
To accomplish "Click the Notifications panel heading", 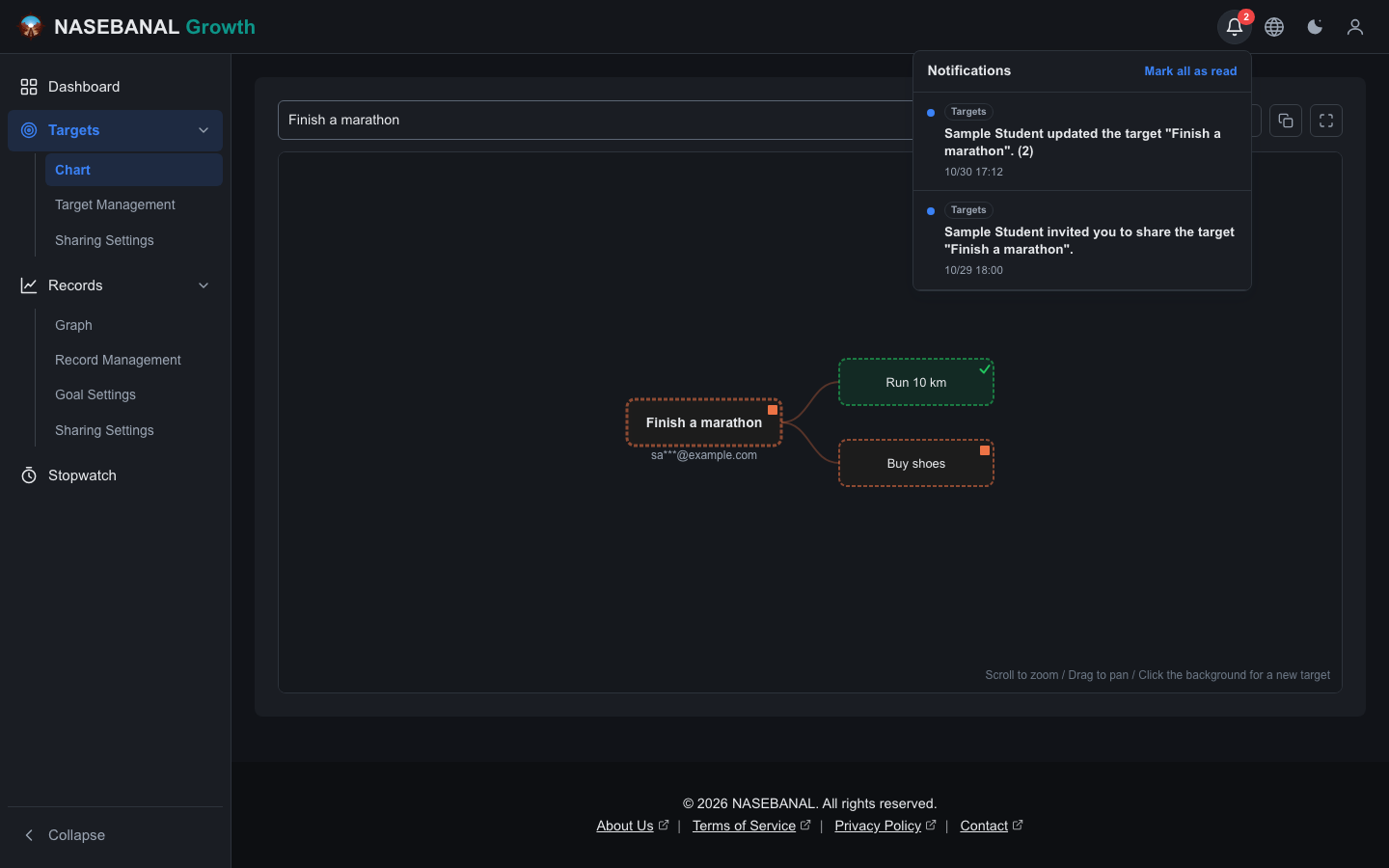I will [x=969, y=70].
